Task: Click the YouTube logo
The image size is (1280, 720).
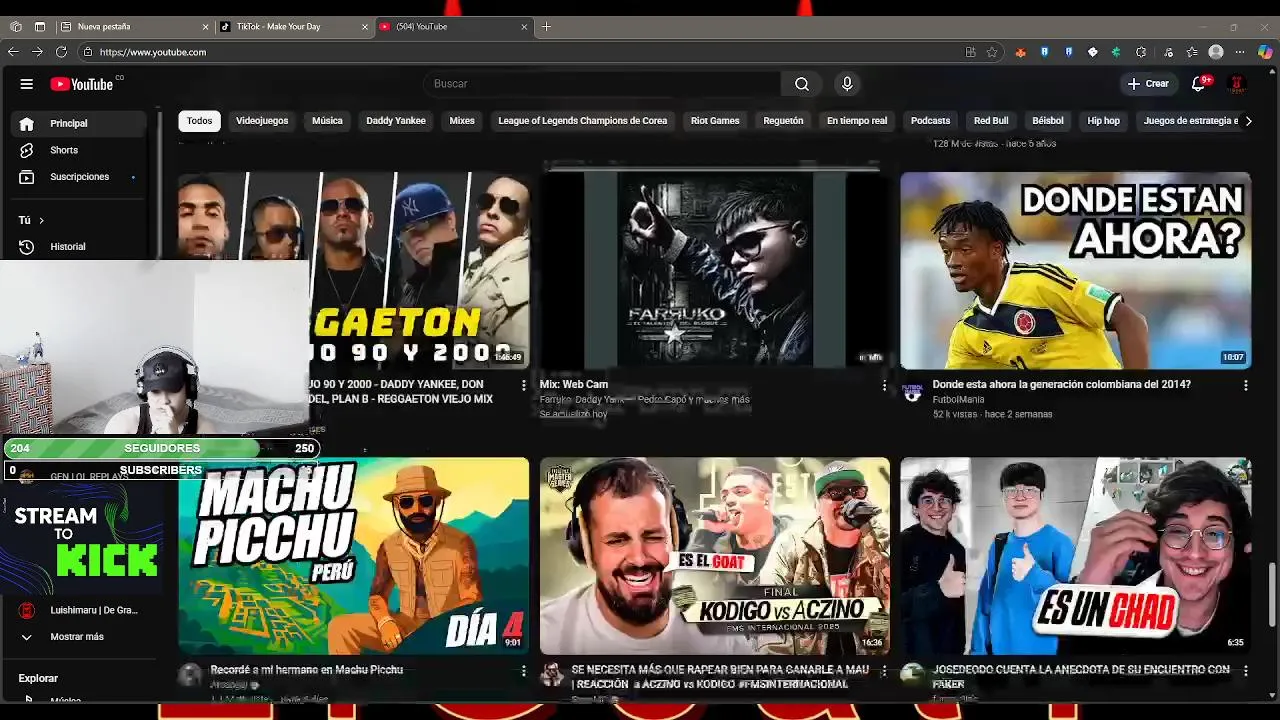Action: point(82,84)
